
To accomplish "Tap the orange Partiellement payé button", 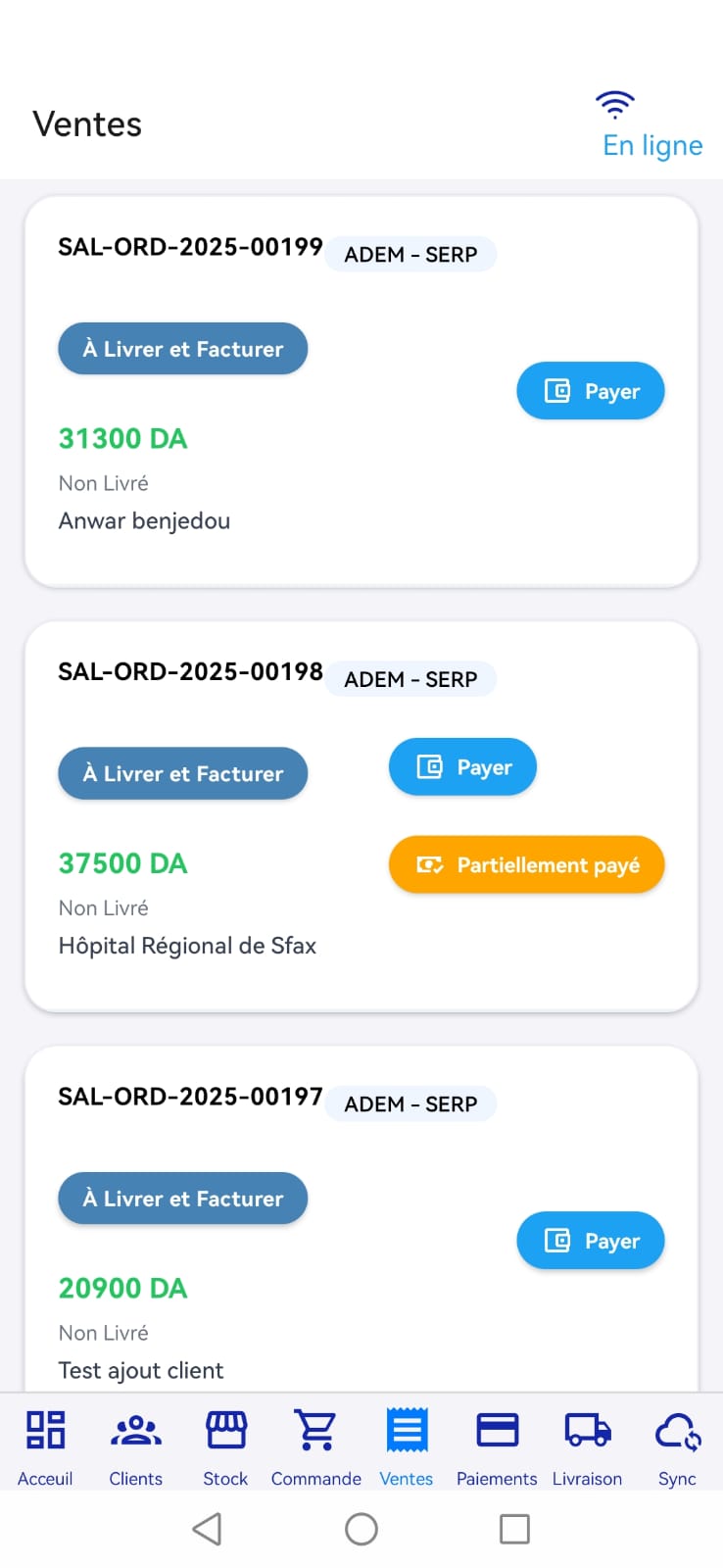I will click(x=527, y=865).
